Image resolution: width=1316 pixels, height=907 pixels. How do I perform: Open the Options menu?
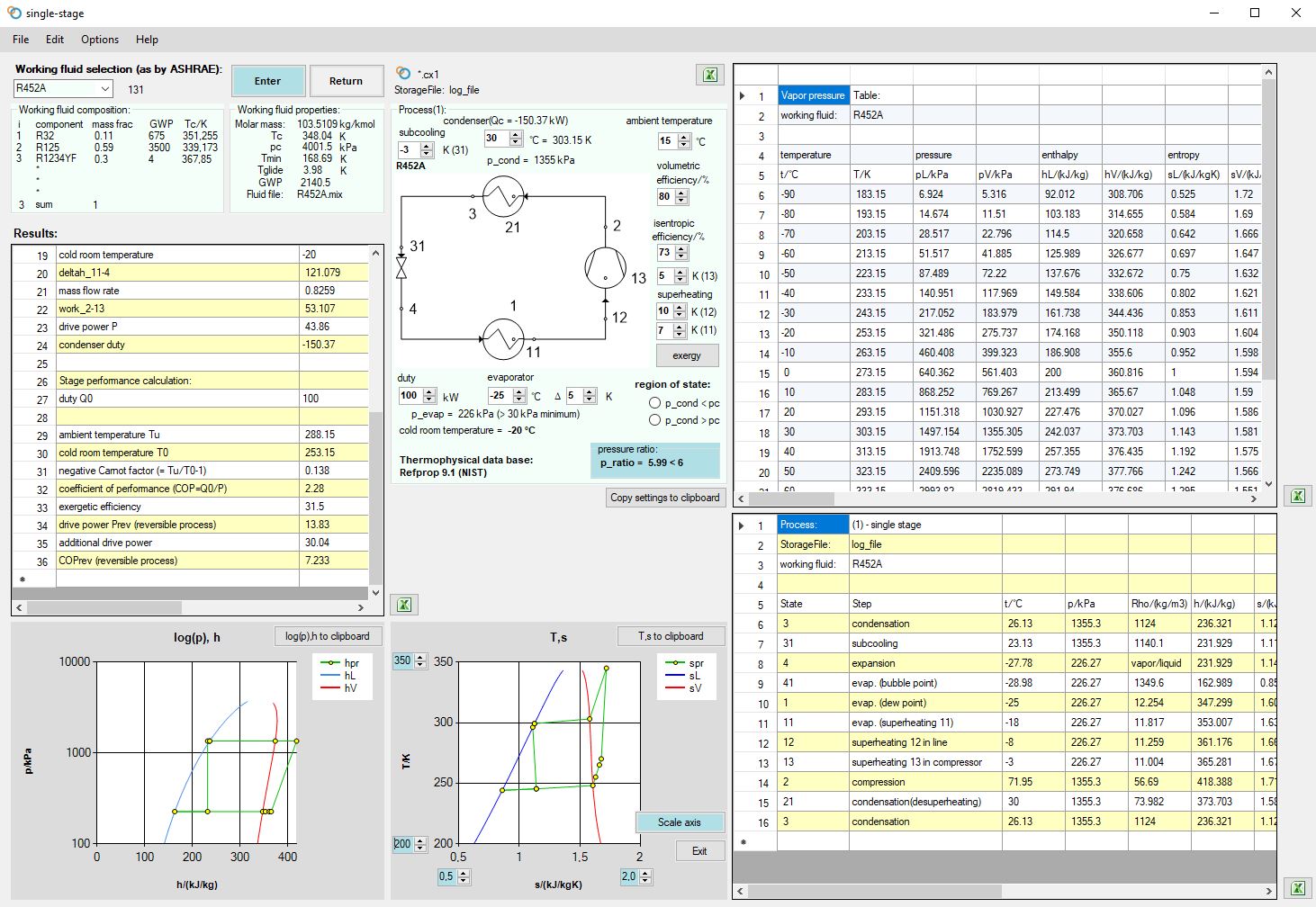coord(99,40)
